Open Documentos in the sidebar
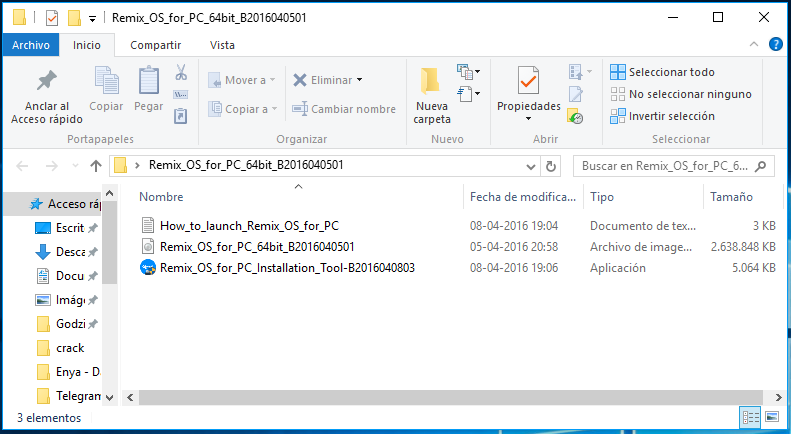The image size is (791, 434). tap(67, 276)
